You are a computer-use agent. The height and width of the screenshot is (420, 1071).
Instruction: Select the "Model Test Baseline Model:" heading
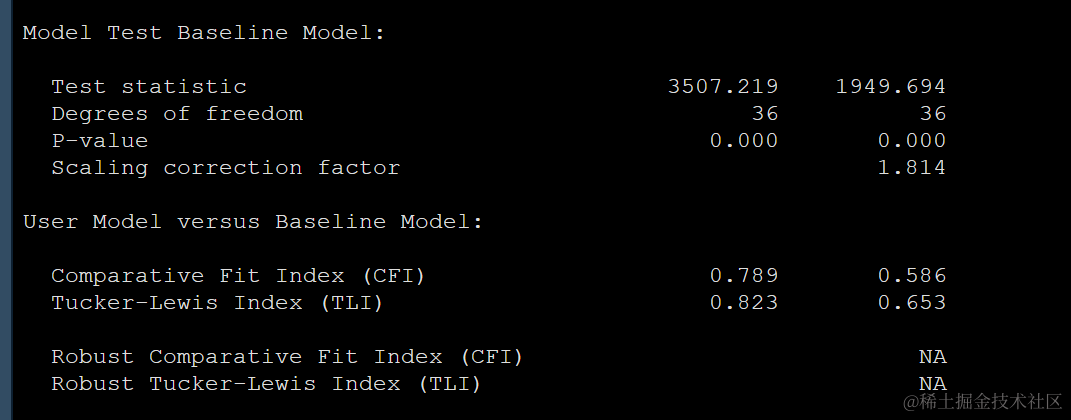click(204, 33)
